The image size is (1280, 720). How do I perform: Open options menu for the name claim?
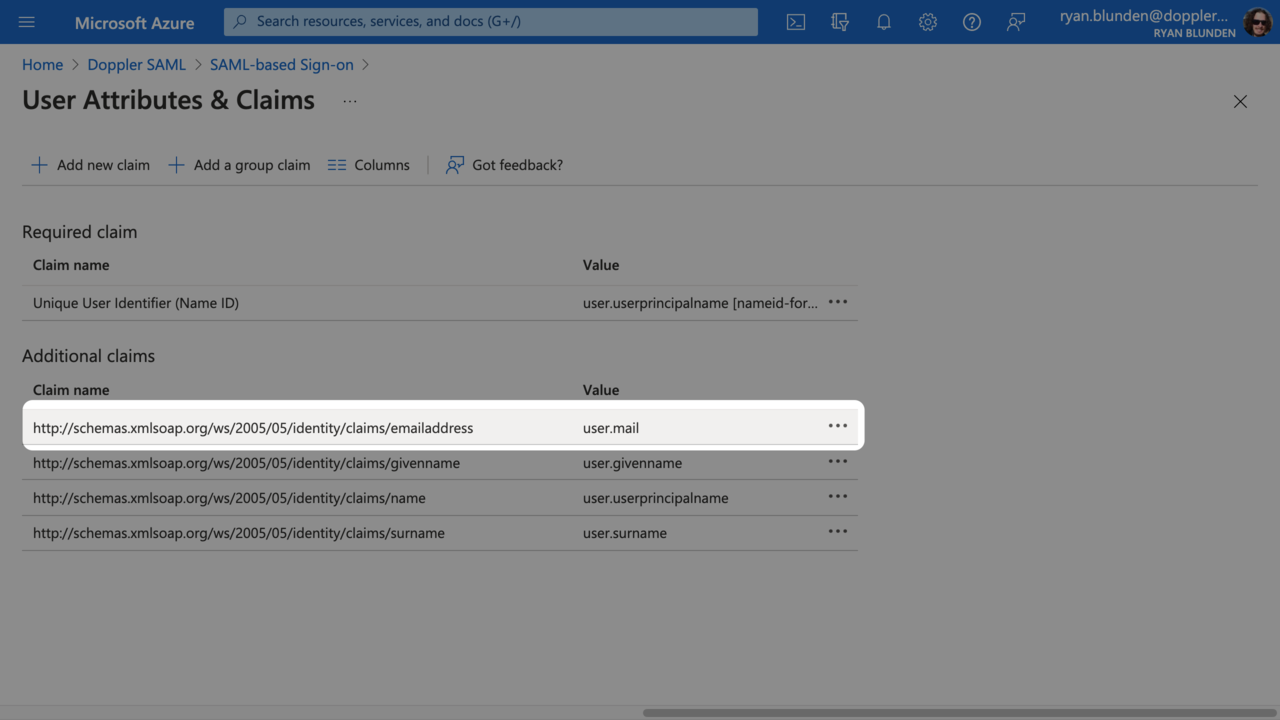(838, 497)
